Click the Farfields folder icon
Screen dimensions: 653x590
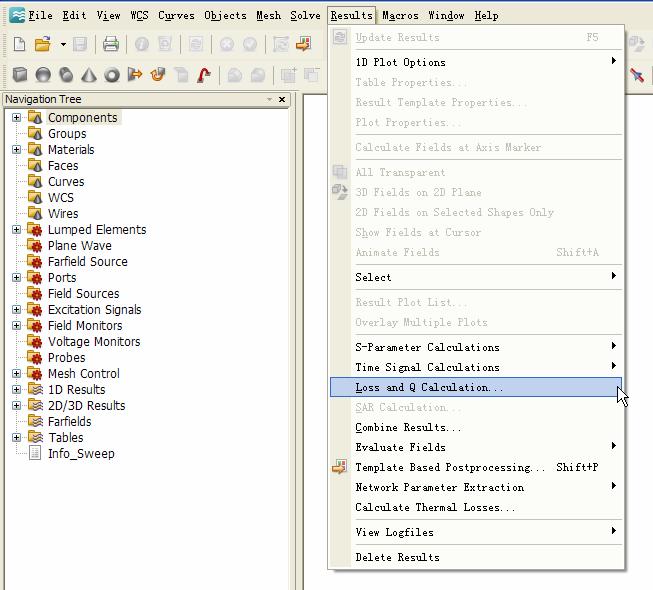point(35,421)
